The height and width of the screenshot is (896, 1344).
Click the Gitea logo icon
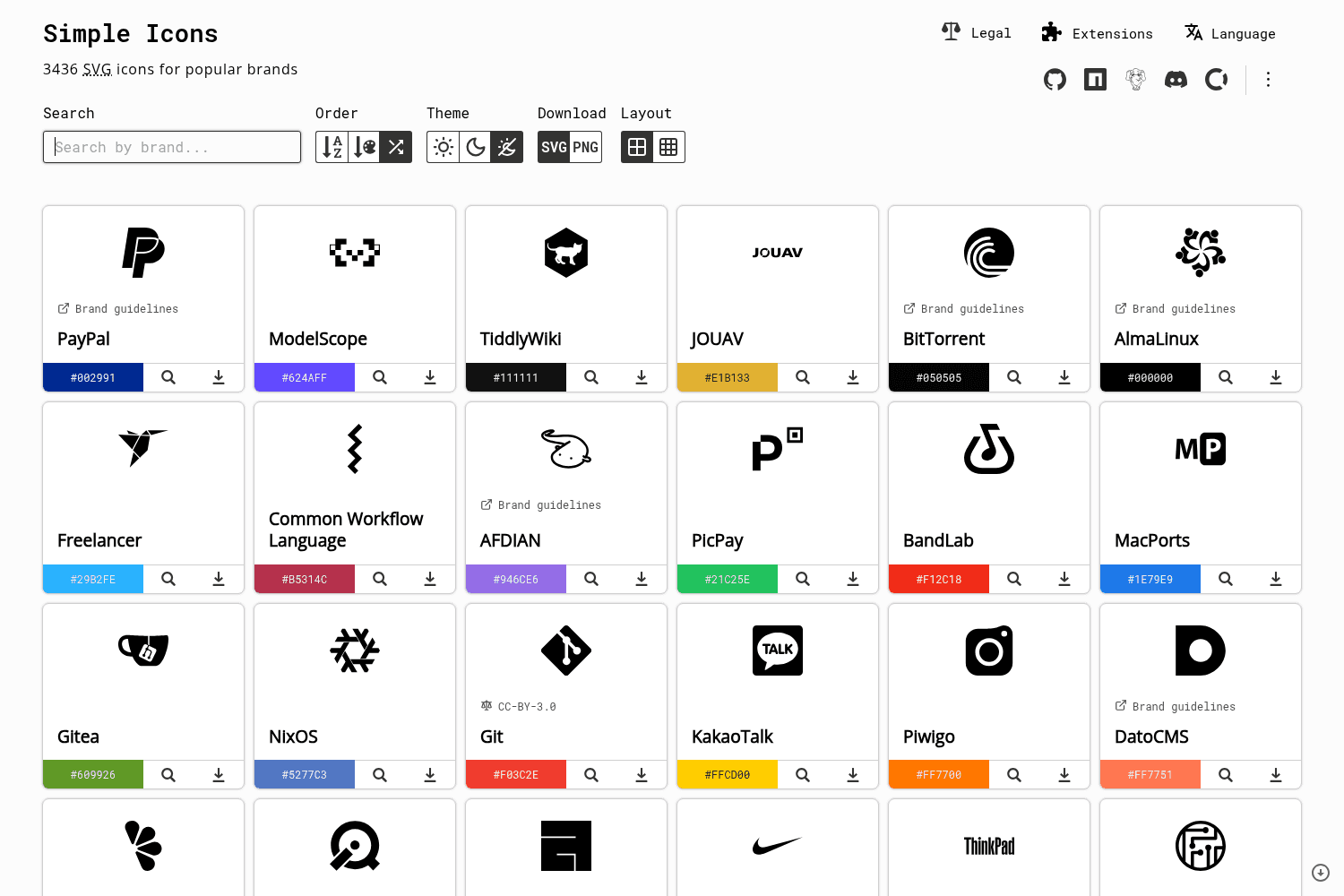(143, 650)
